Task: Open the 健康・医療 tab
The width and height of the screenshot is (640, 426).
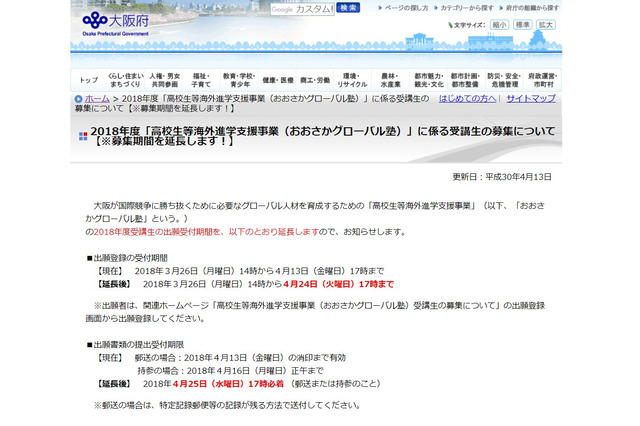Action: 278,80
